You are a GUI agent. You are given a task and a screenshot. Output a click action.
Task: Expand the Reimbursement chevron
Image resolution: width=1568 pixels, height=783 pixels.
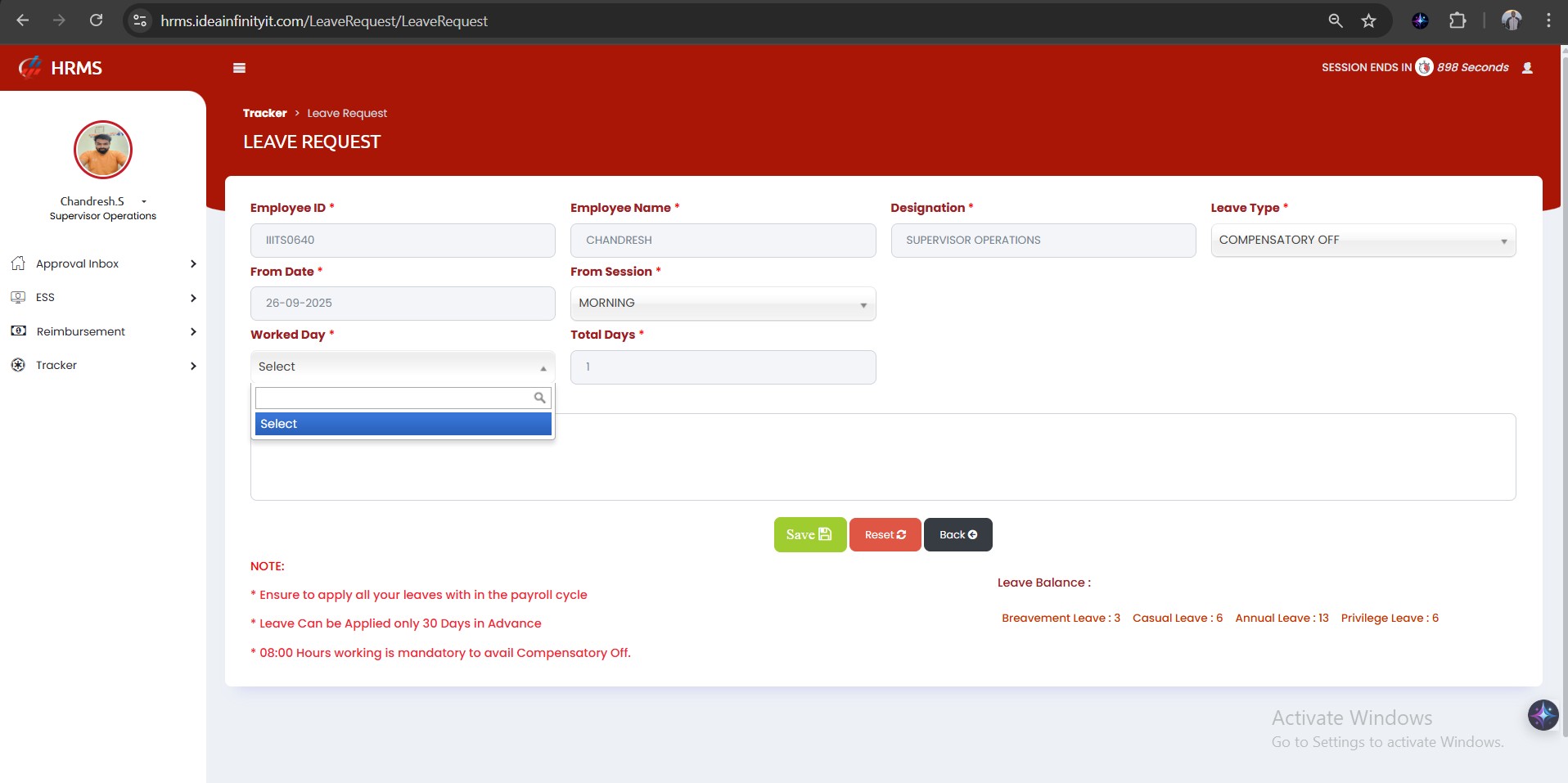(x=193, y=331)
